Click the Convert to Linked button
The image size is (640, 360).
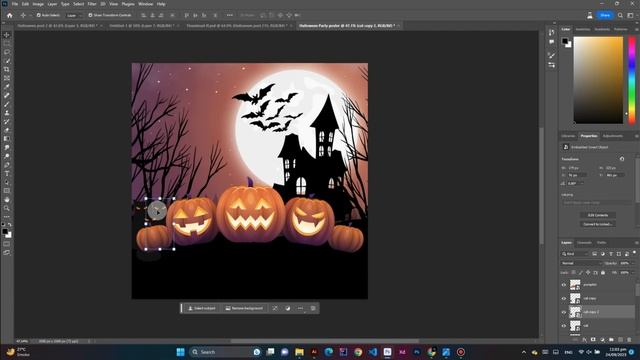pos(598,224)
